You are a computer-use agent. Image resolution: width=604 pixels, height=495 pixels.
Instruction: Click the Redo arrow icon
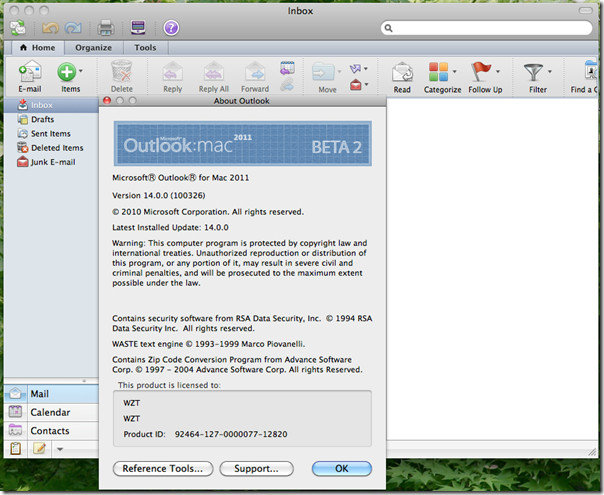(x=73, y=28)
